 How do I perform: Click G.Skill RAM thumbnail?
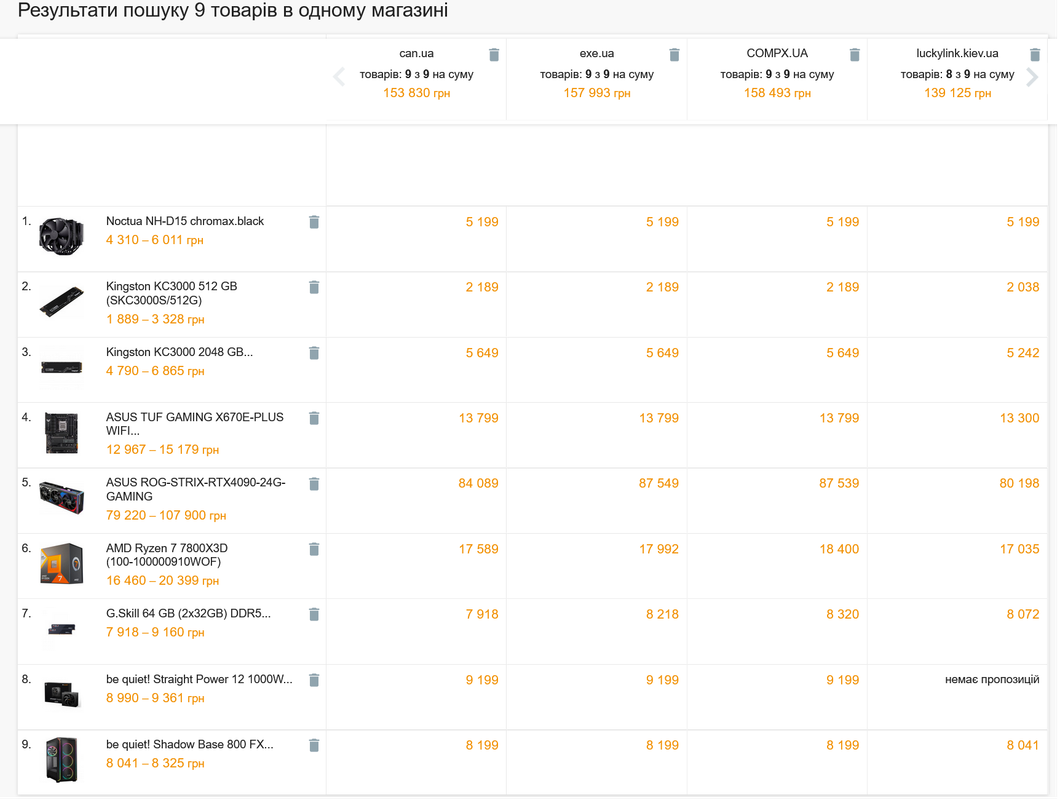point(62,629)
